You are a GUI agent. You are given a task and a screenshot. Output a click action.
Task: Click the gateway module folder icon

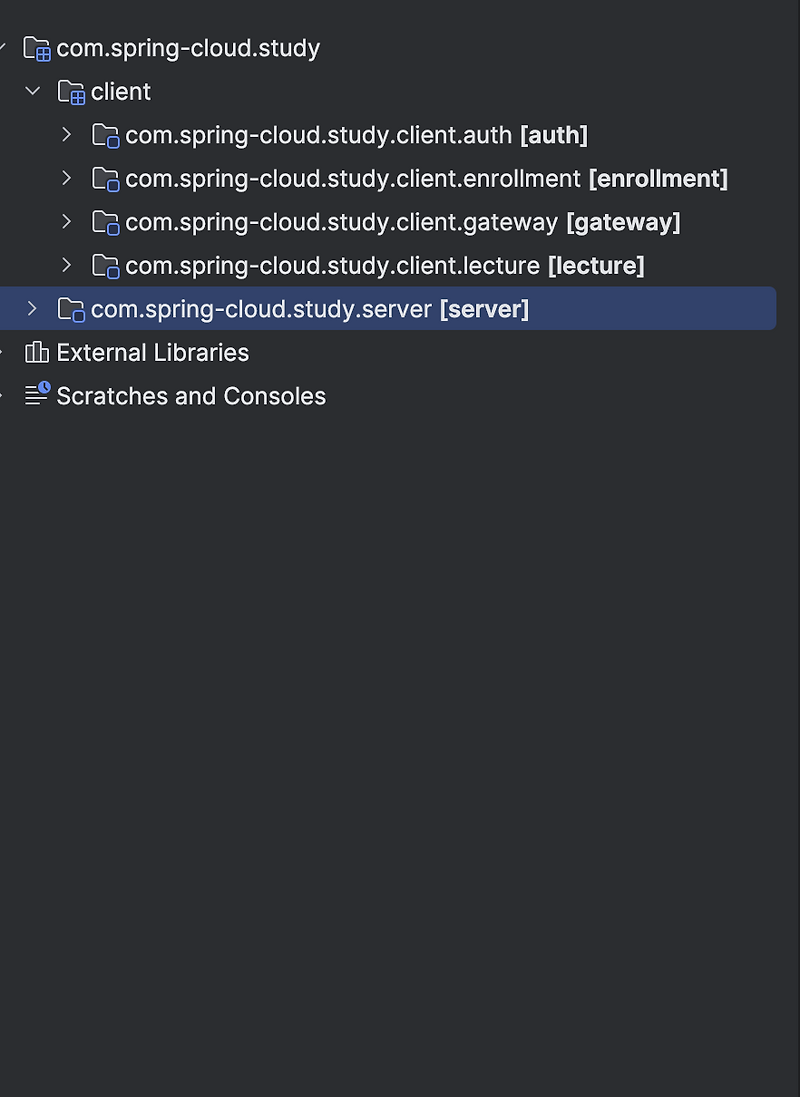pos(106,222)
